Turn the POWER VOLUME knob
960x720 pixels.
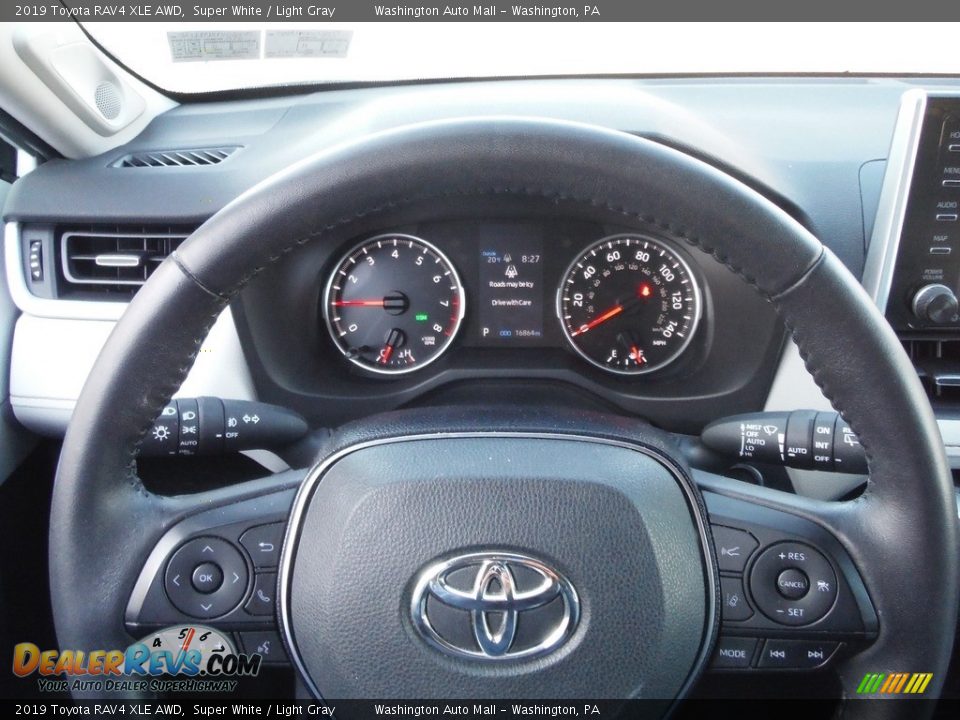tap(934, 303)
